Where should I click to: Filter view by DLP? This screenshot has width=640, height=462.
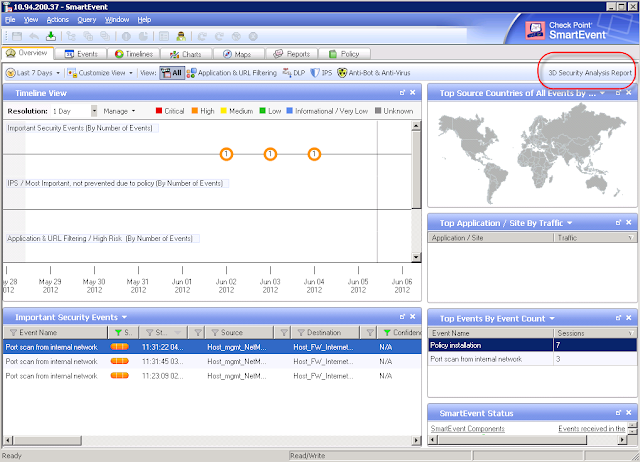click(x=294, y=73)
